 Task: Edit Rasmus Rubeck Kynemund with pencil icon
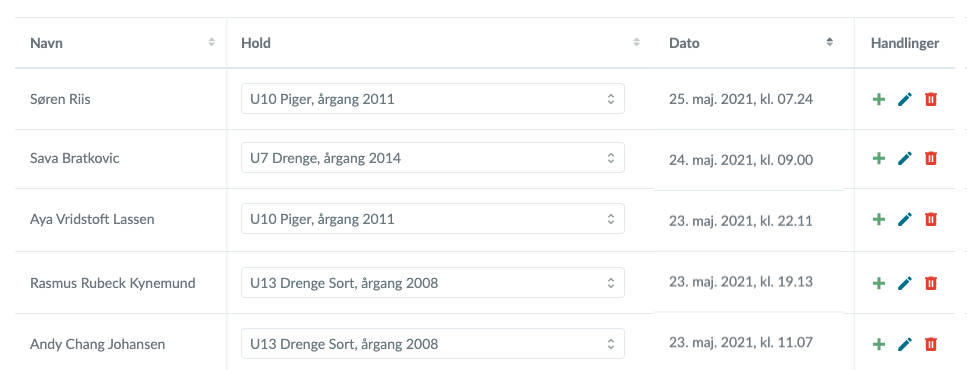[905, 283]
